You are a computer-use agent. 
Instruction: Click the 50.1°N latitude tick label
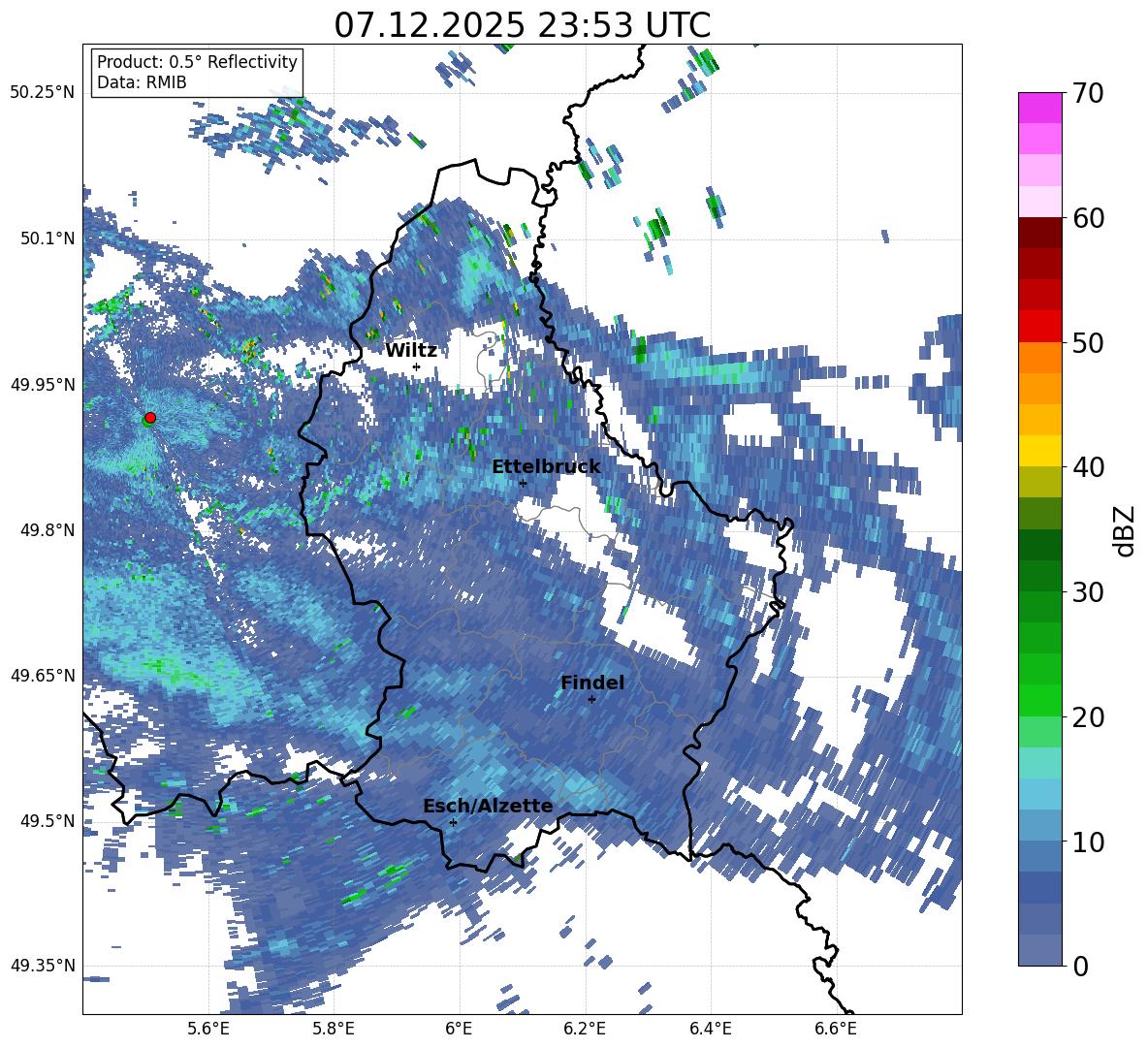(47, 238)
